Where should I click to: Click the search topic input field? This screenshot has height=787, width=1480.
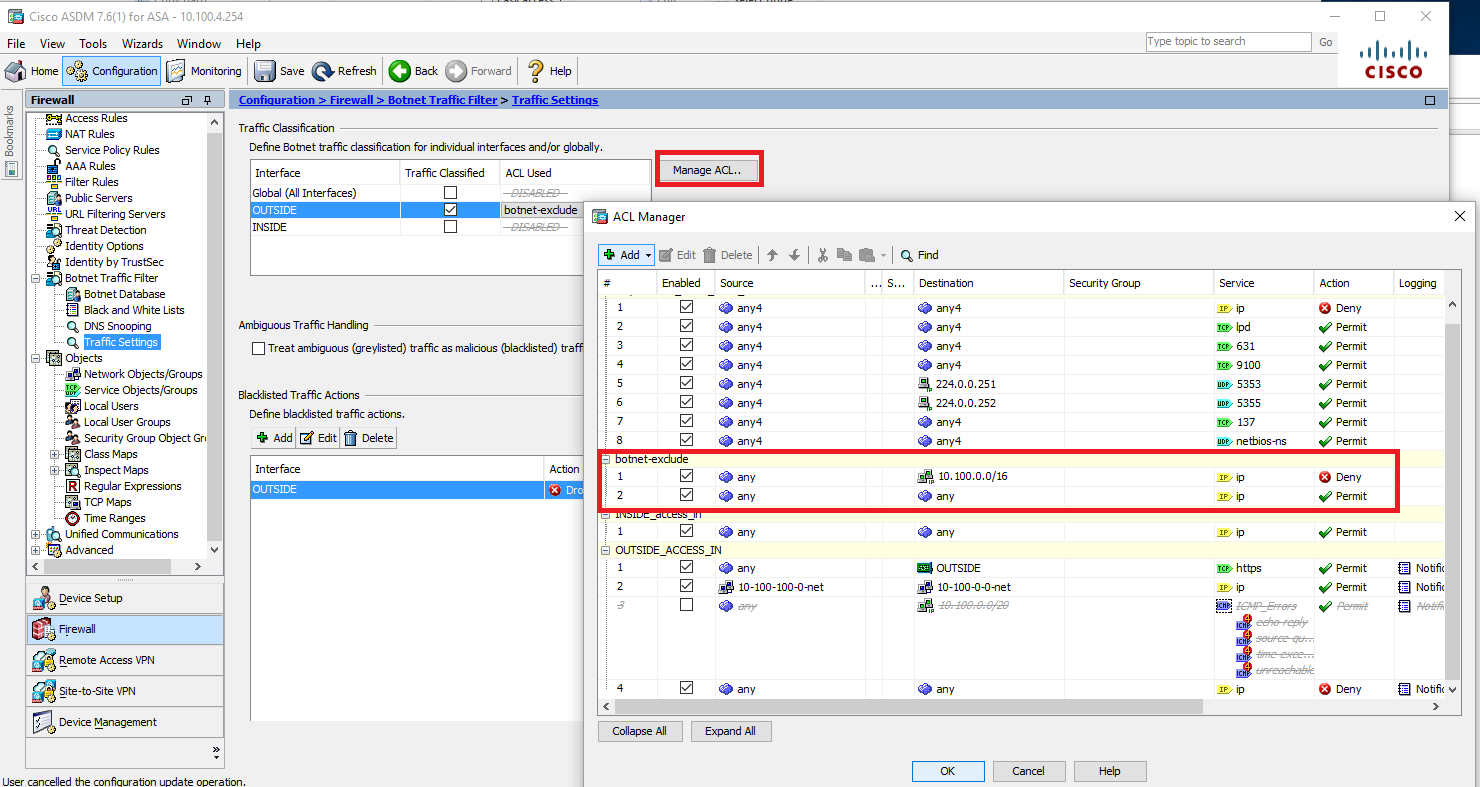1227,41
